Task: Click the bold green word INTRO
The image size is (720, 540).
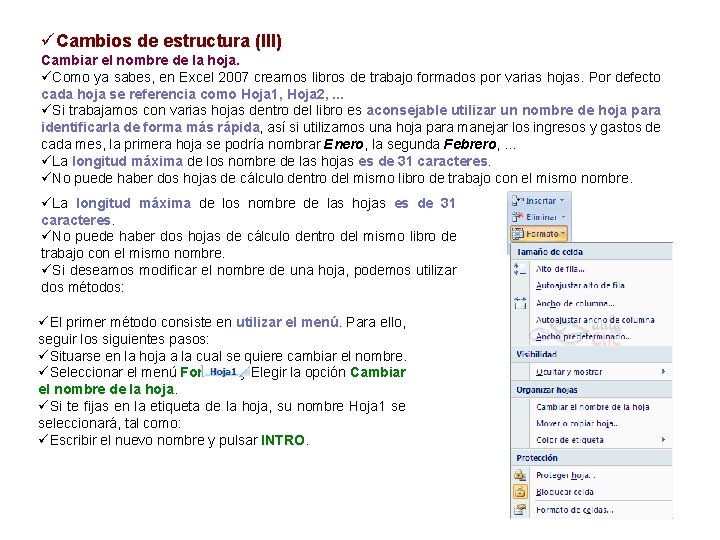Action: pos(283,440)
